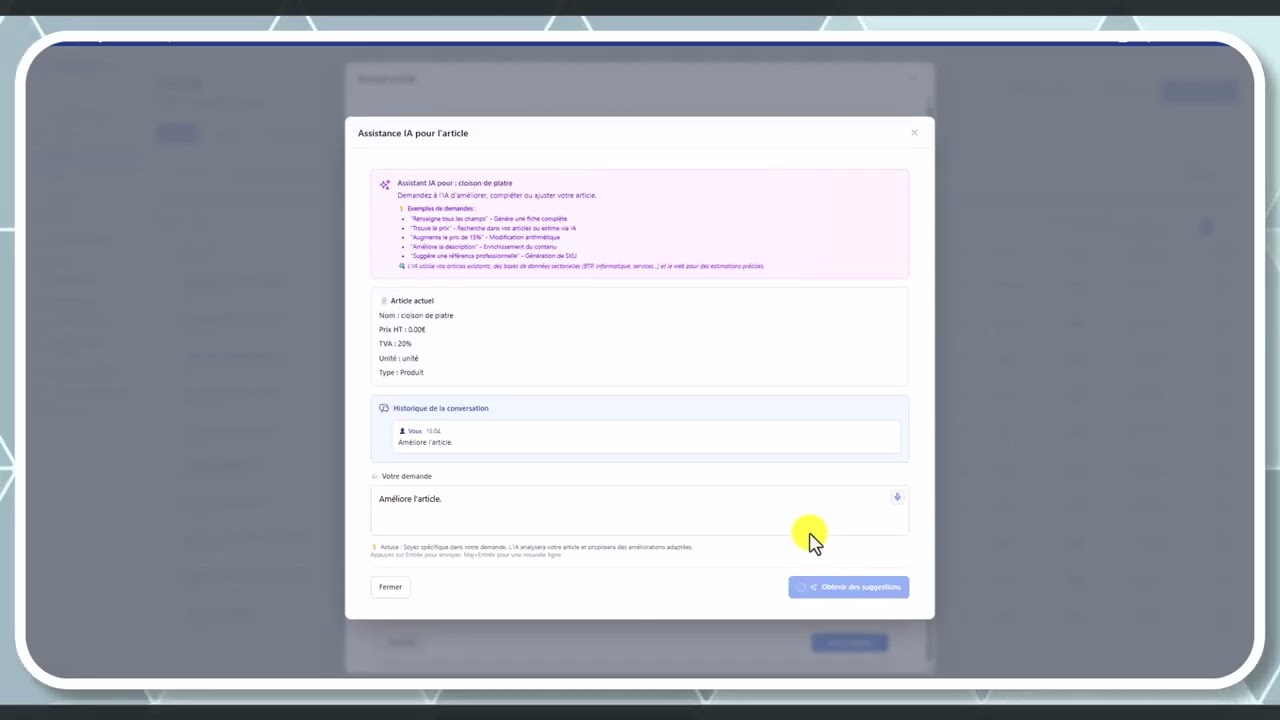1280x720 pixels.
Task: Click the Article actuel document icon
Action: [384, 301]
